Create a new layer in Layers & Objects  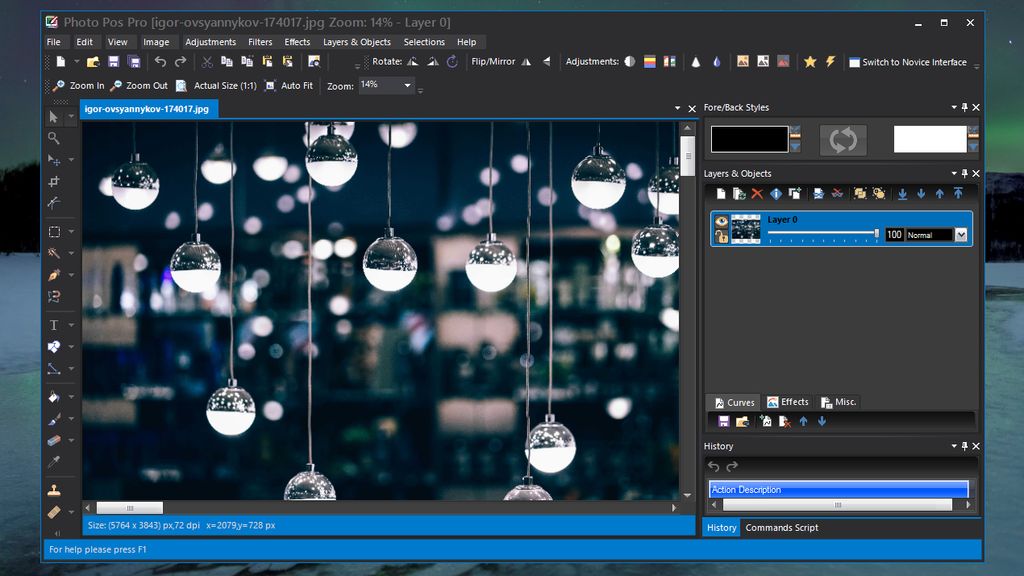(x=722, y=192)
